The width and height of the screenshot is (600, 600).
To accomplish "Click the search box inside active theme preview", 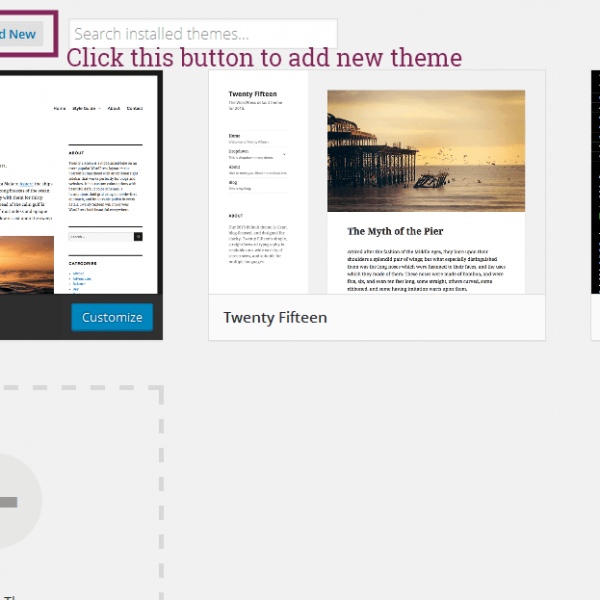I will 100,237.
